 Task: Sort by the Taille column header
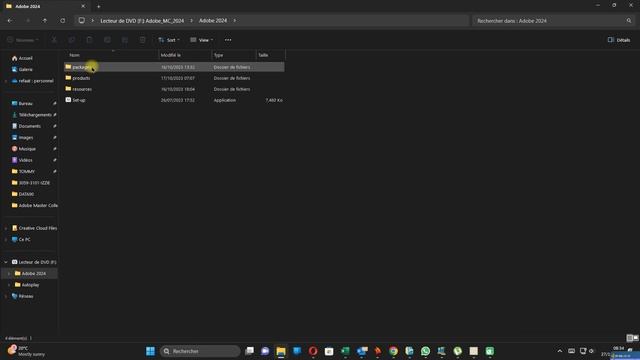coord(271,55)
